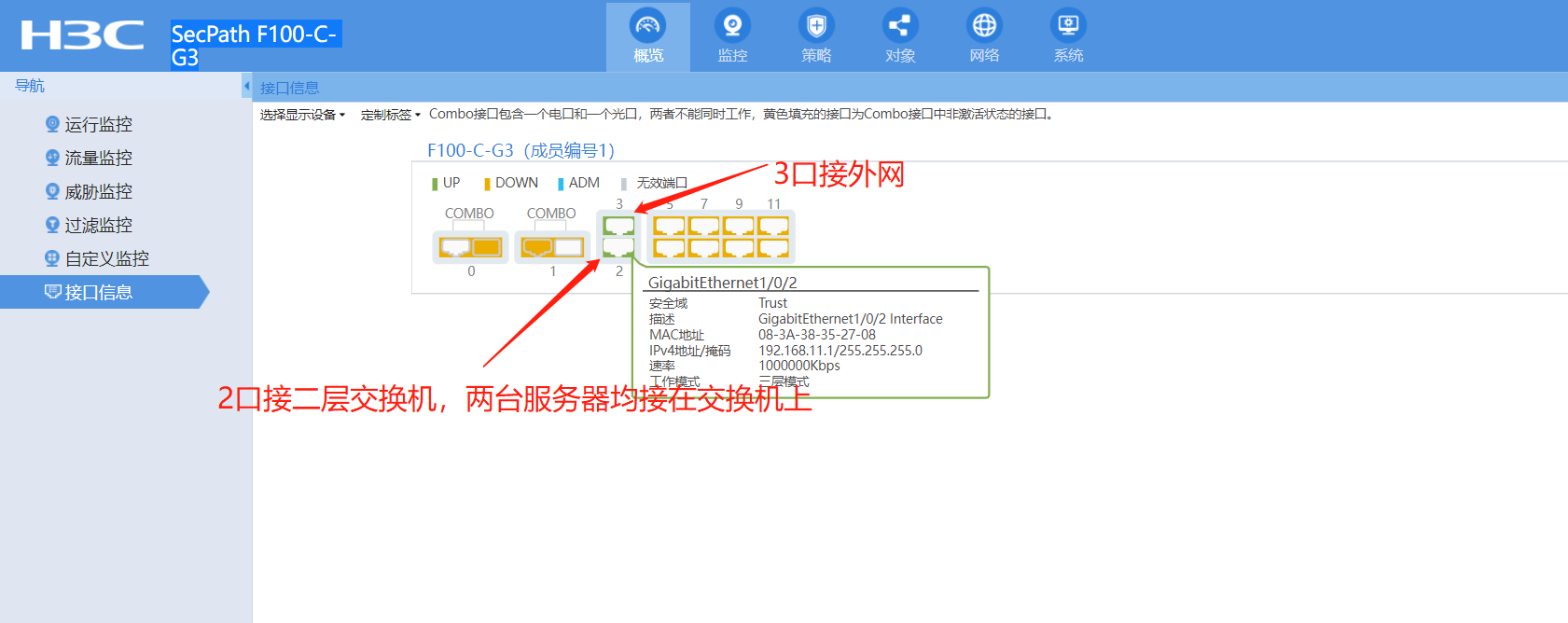Screen dimensions: 1568x623
Task: Click IPv4 value 192.168.11.1/255.255.255.0
Action: (840, 351)
